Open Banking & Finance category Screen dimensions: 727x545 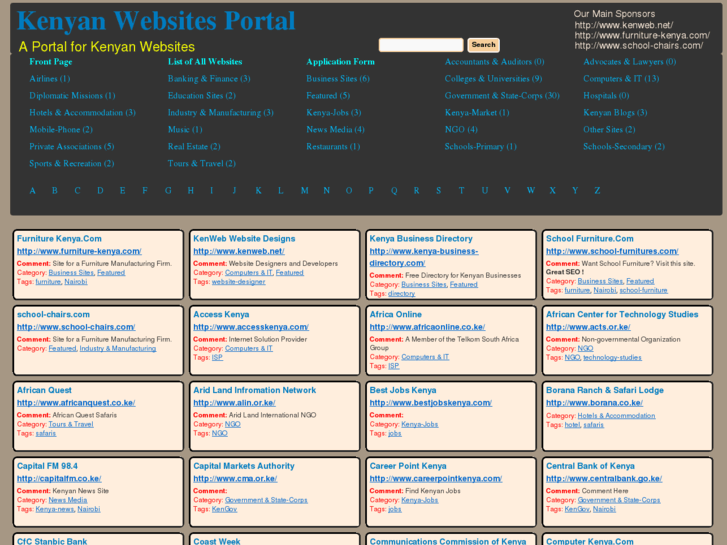click(209, 79)
